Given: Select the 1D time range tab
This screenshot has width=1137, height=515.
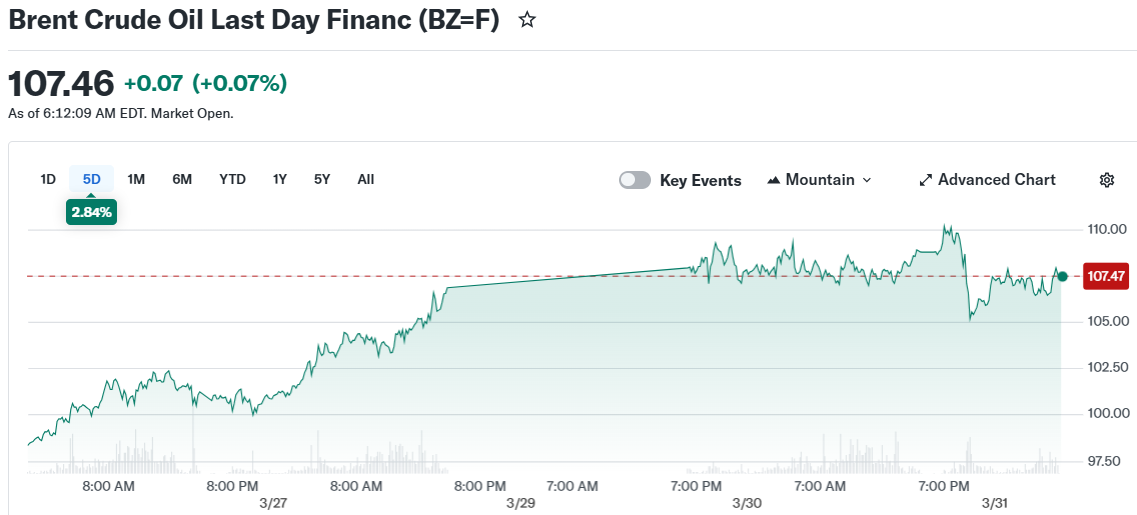Looking at the screenshot, I should point(47,179).
